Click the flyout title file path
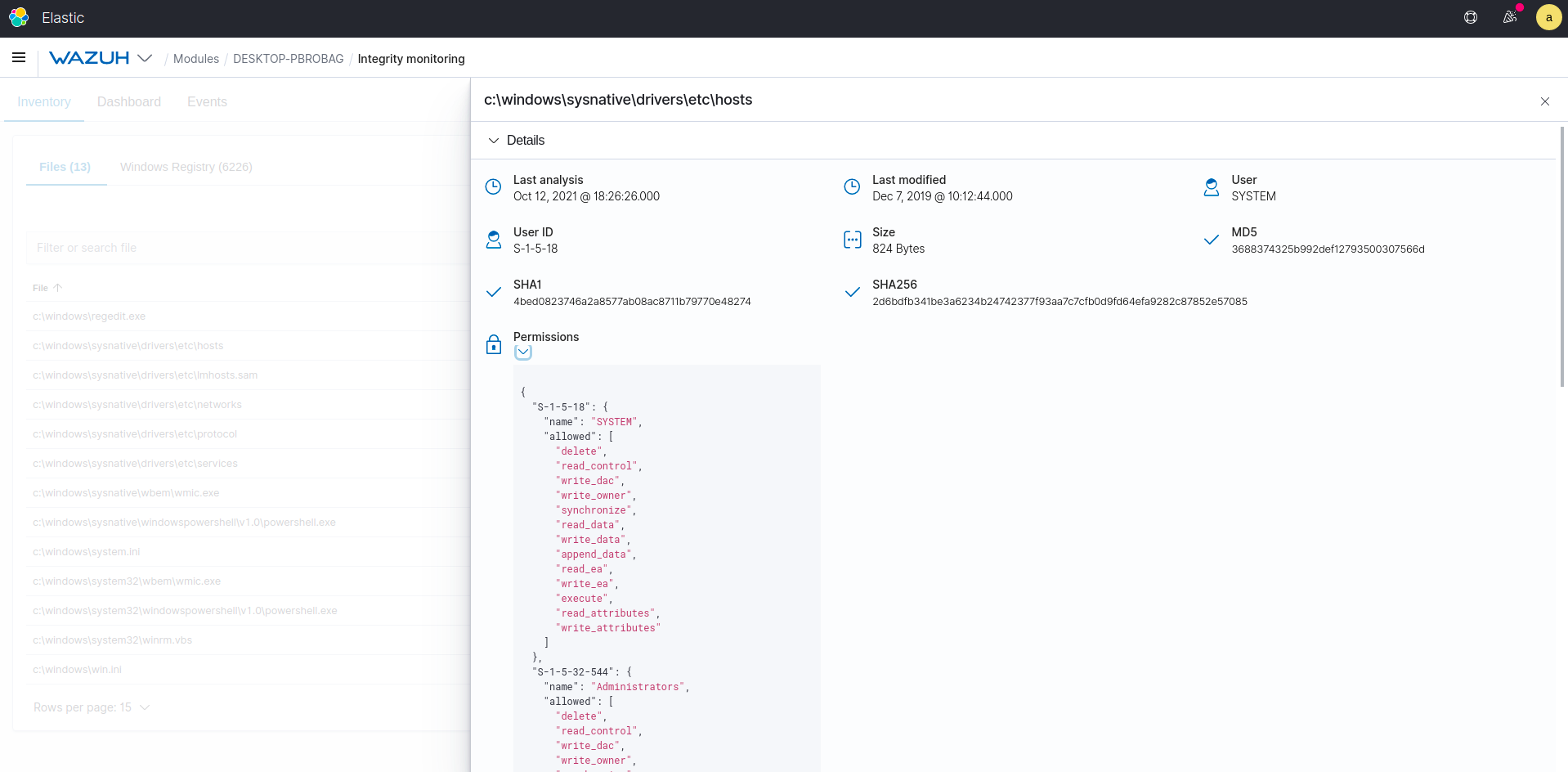The image size is (1568, 772). [618, 100]
